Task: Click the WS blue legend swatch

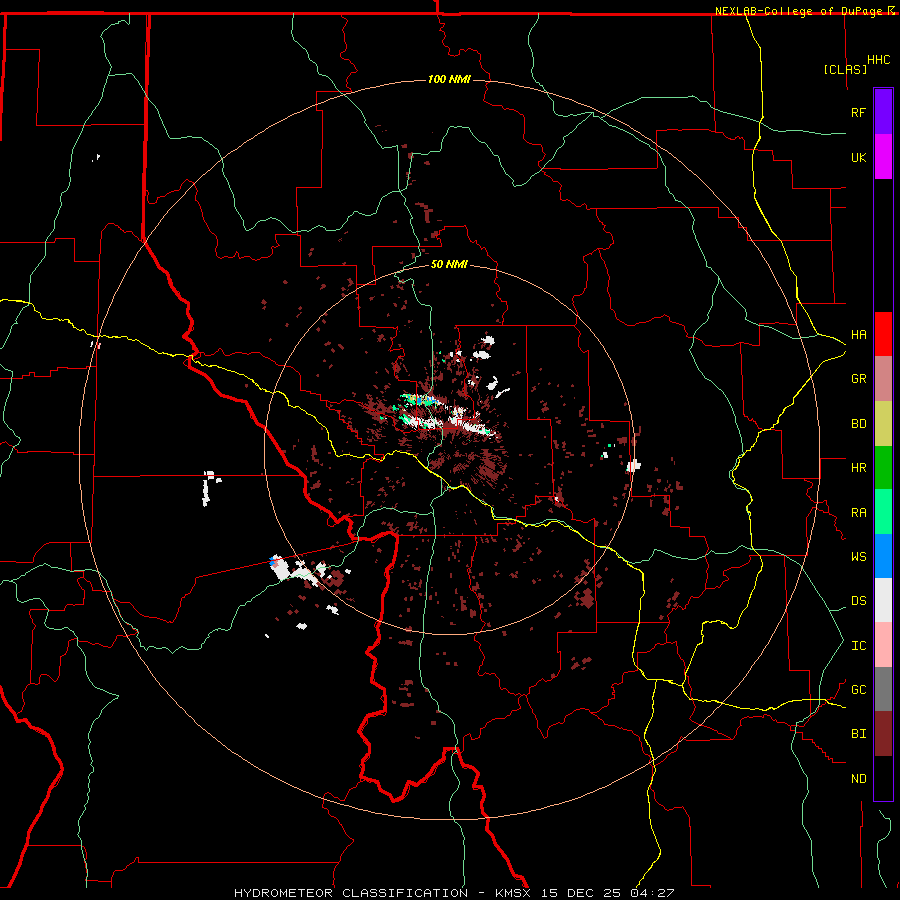Action: (883, 556)
